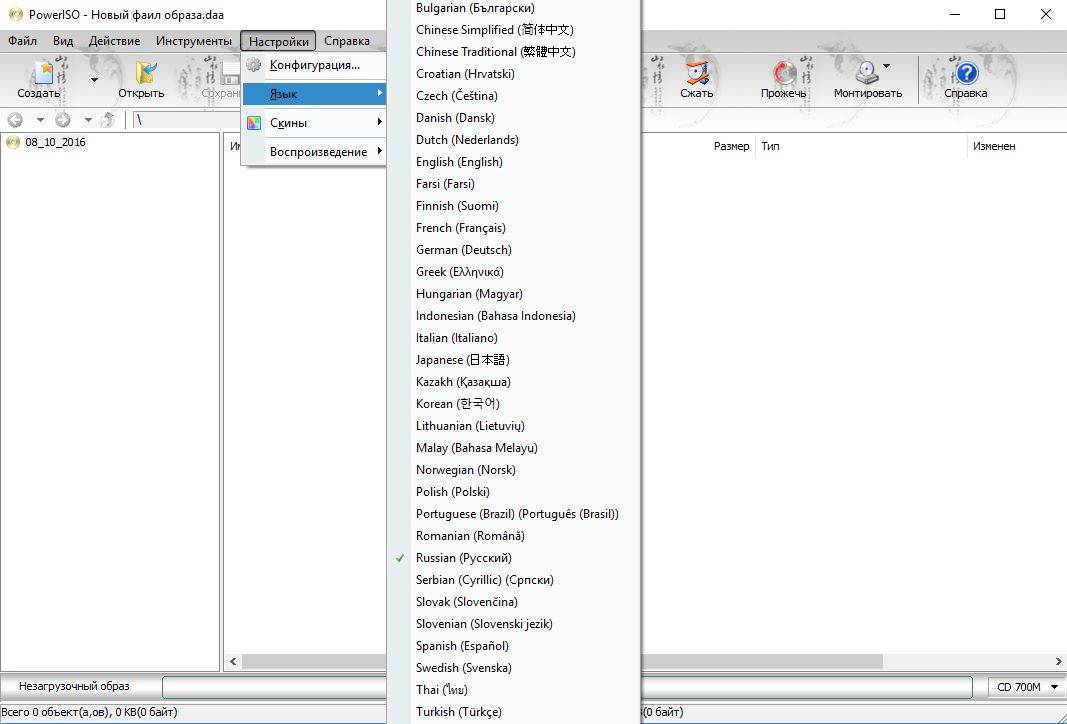
Task: Click the Справка help icon
Action: (x=966, y=72)
